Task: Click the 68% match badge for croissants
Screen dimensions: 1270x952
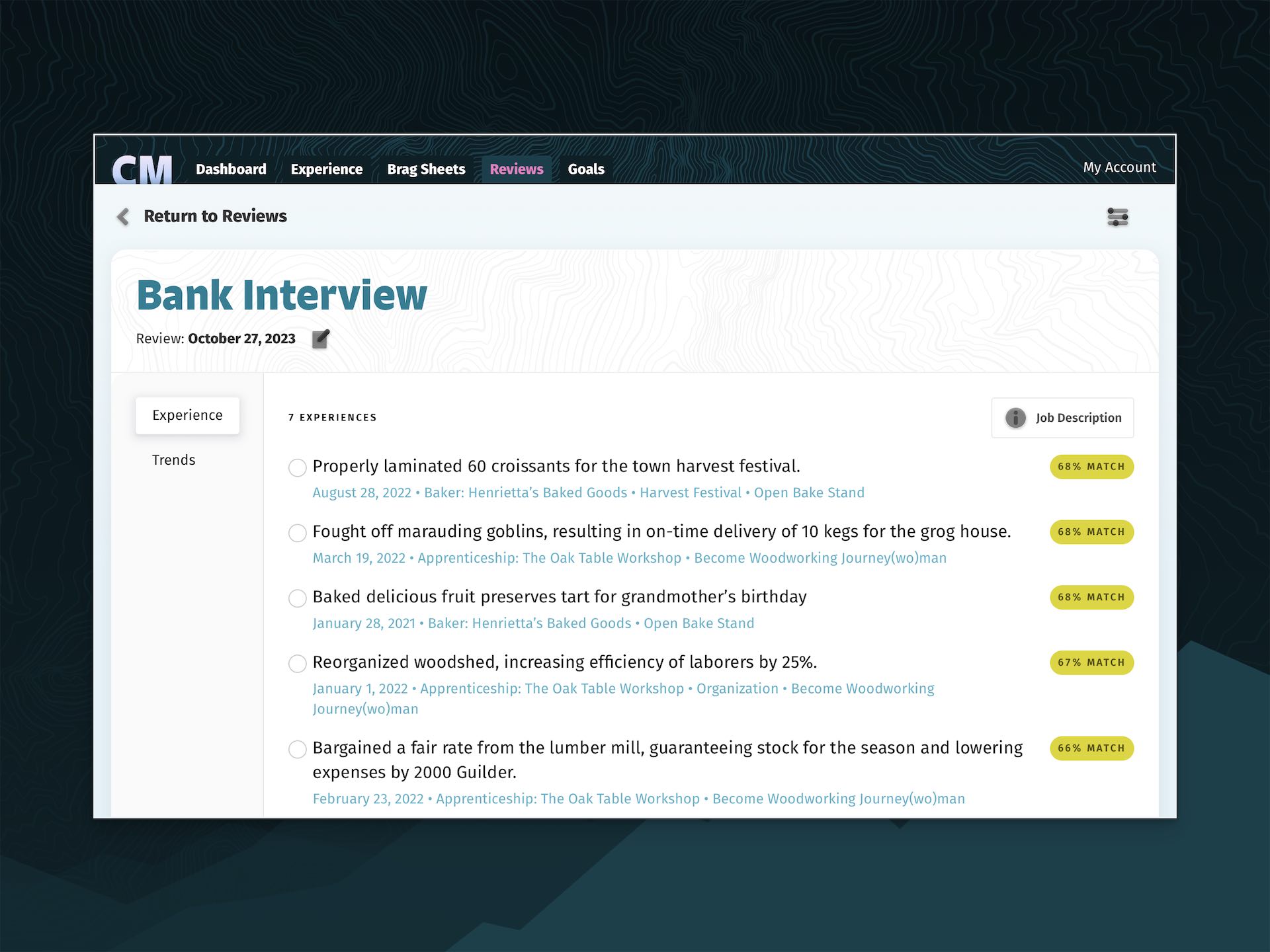Action: [x=1091, y=467]
